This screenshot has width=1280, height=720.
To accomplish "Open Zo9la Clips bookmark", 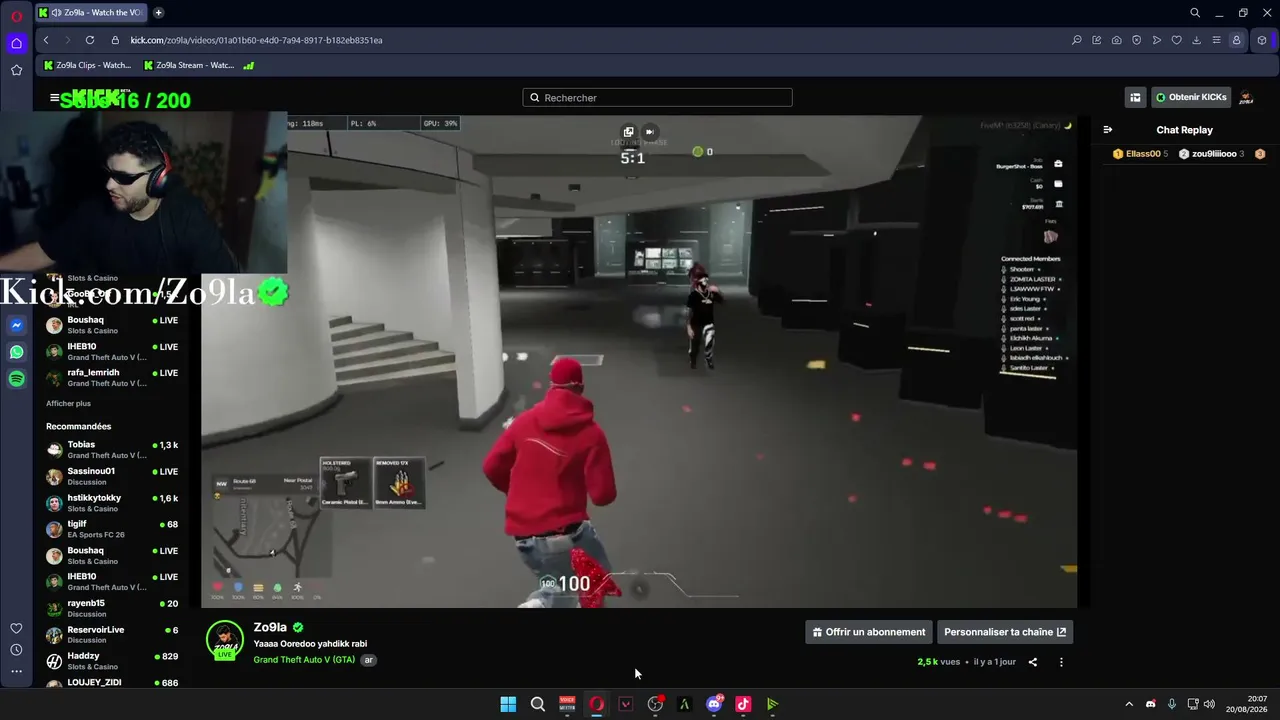I will 87,65.
